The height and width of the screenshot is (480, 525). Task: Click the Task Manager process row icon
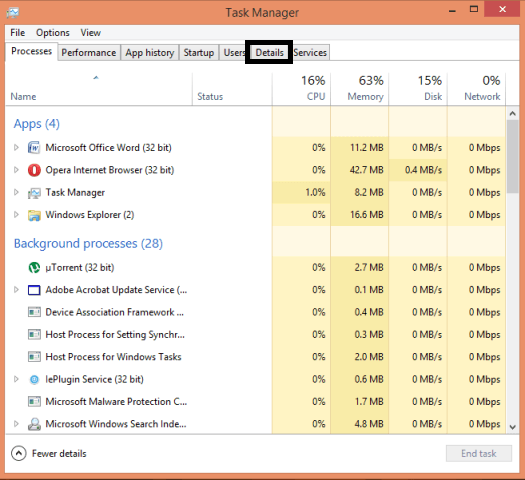[34, 193]
